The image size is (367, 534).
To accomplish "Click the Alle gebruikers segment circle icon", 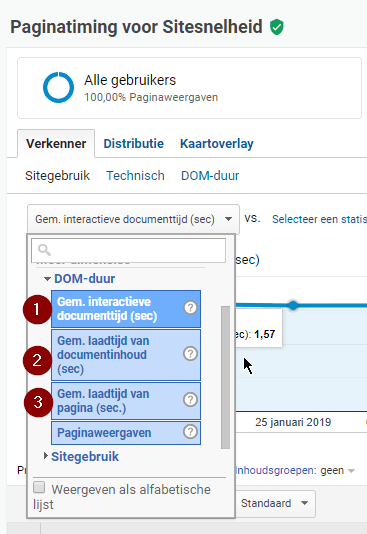I will (58, 87).
